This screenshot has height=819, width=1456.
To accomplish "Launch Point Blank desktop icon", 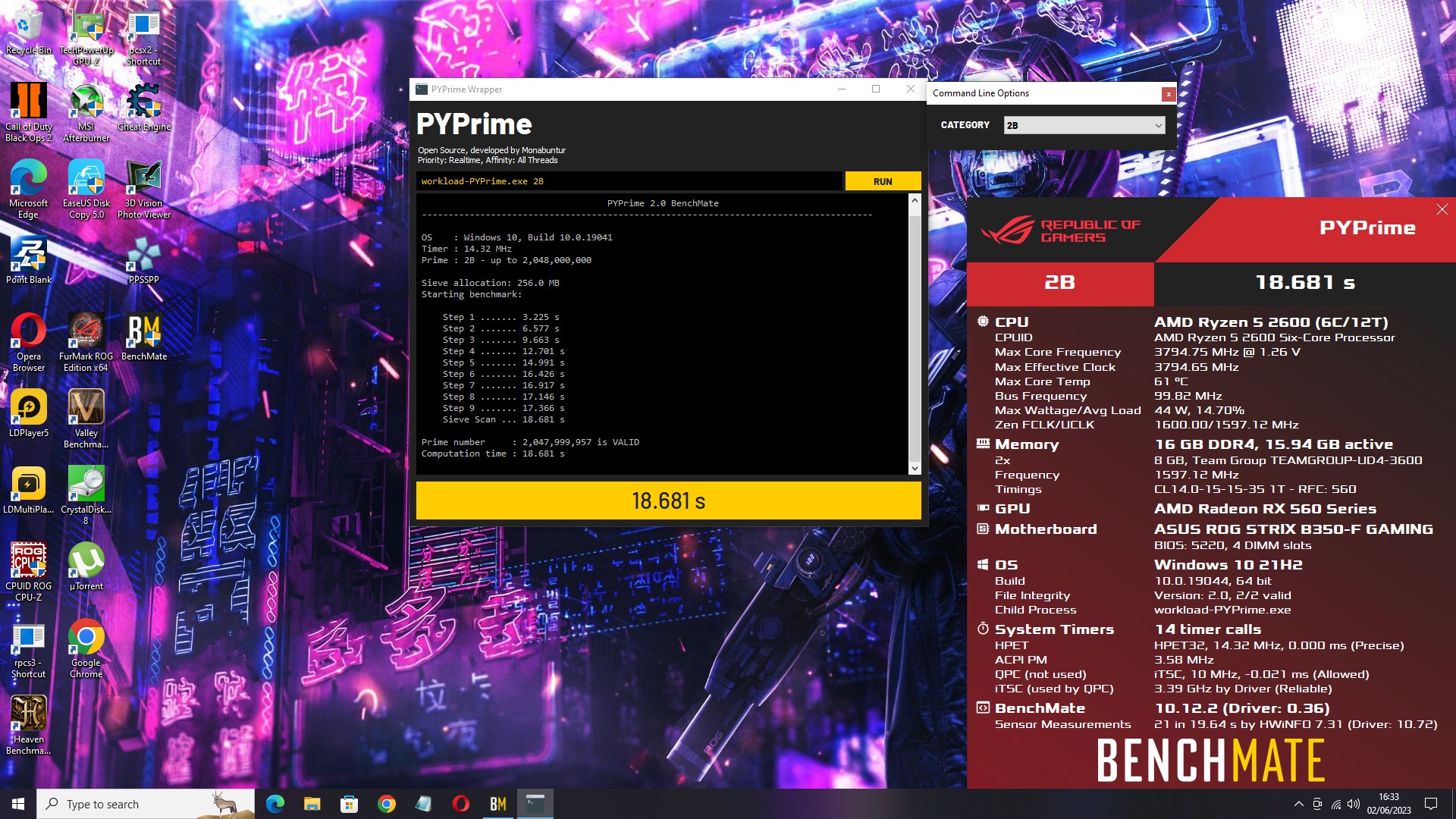I will 28,260.
